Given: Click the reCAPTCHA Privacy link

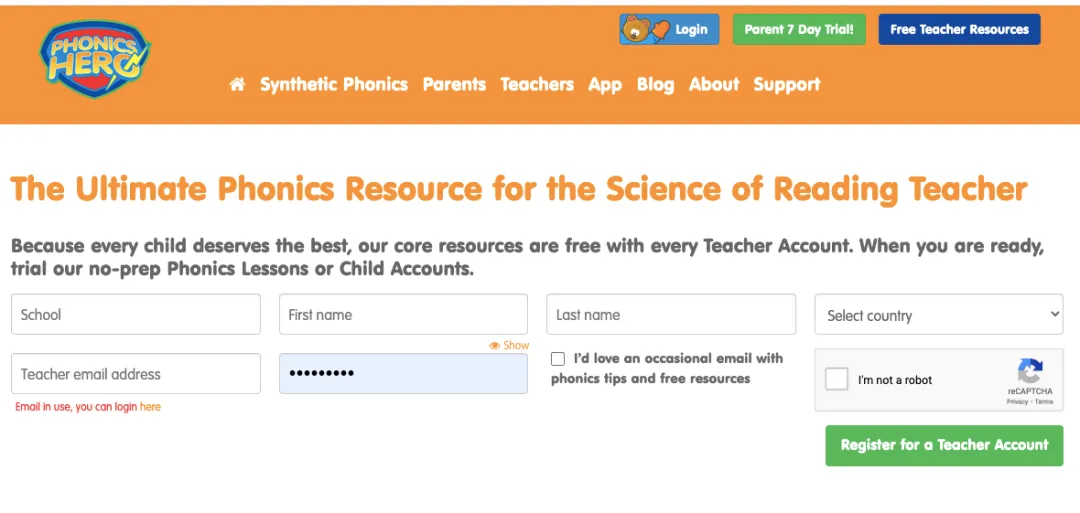Looking at the screenshot, I should tap(1017, 402).
